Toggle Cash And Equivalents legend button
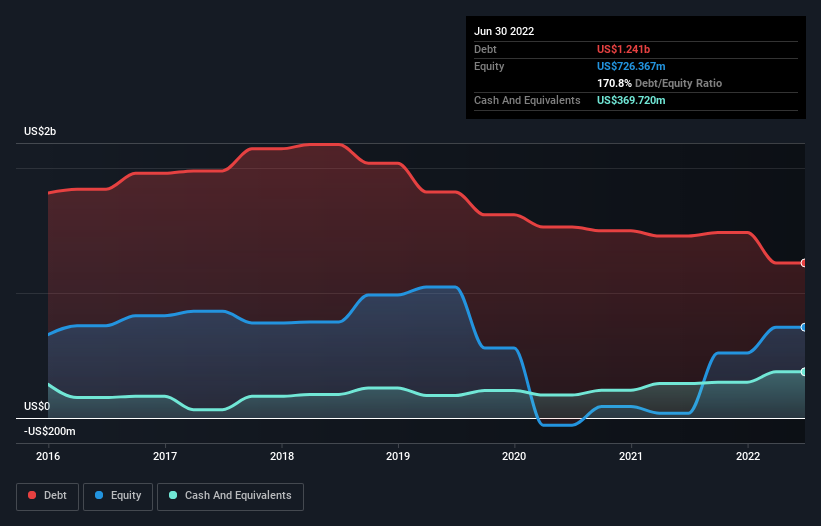This screenshot has height=526, width=821. point(230,496)
